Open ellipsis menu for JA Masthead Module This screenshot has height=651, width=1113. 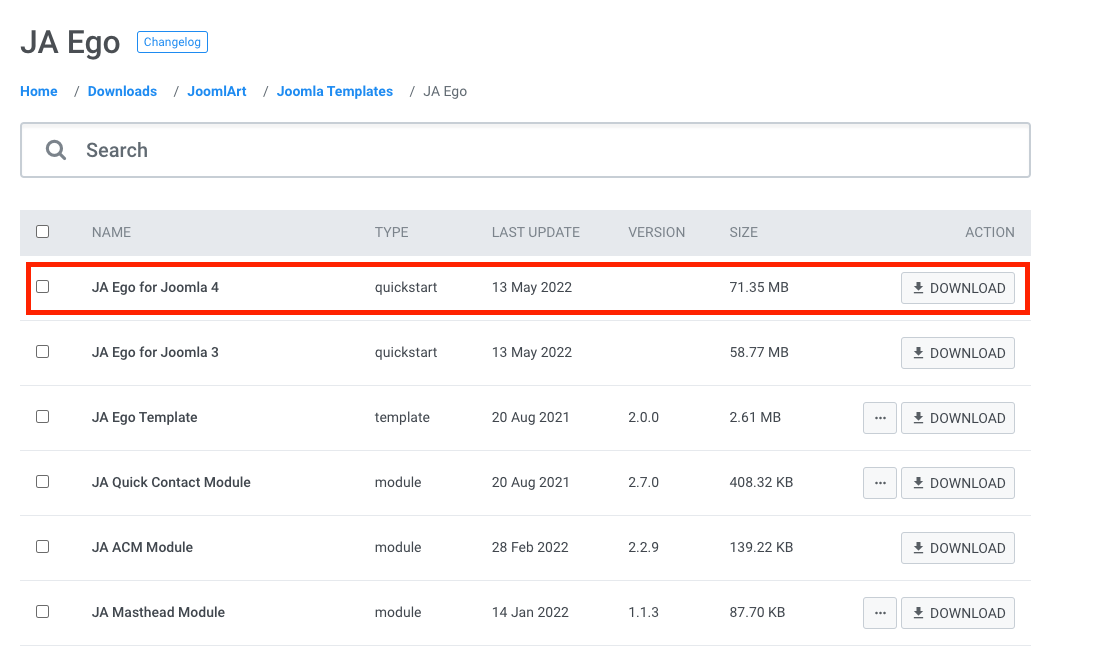(x=879, y=613)
